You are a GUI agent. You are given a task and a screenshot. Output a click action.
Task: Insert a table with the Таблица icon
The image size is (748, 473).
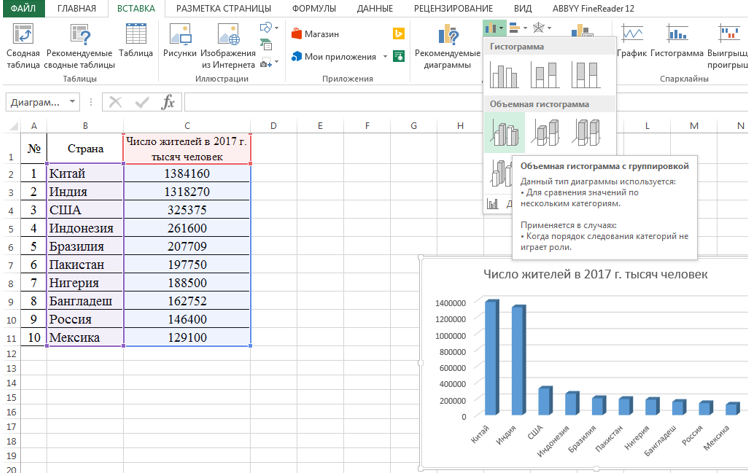point(135,36)
